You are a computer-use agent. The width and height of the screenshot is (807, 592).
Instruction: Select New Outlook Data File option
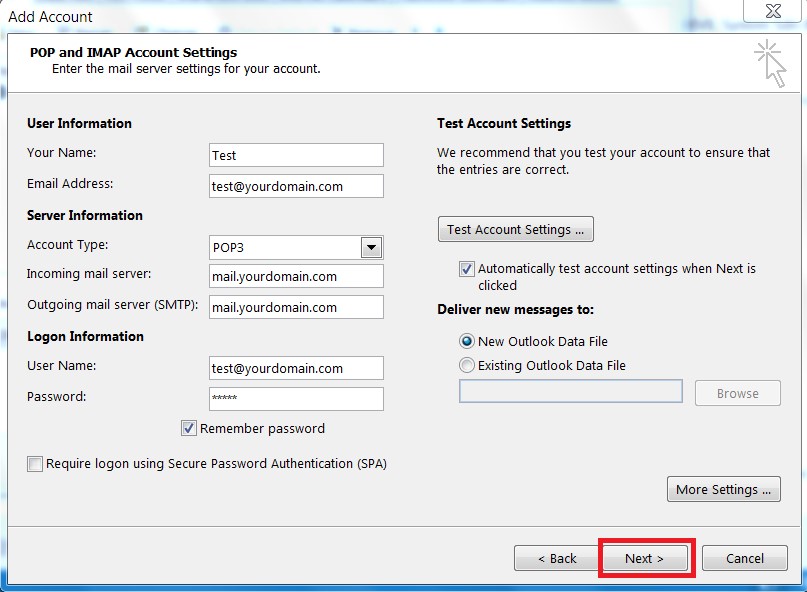click(466, 341)
